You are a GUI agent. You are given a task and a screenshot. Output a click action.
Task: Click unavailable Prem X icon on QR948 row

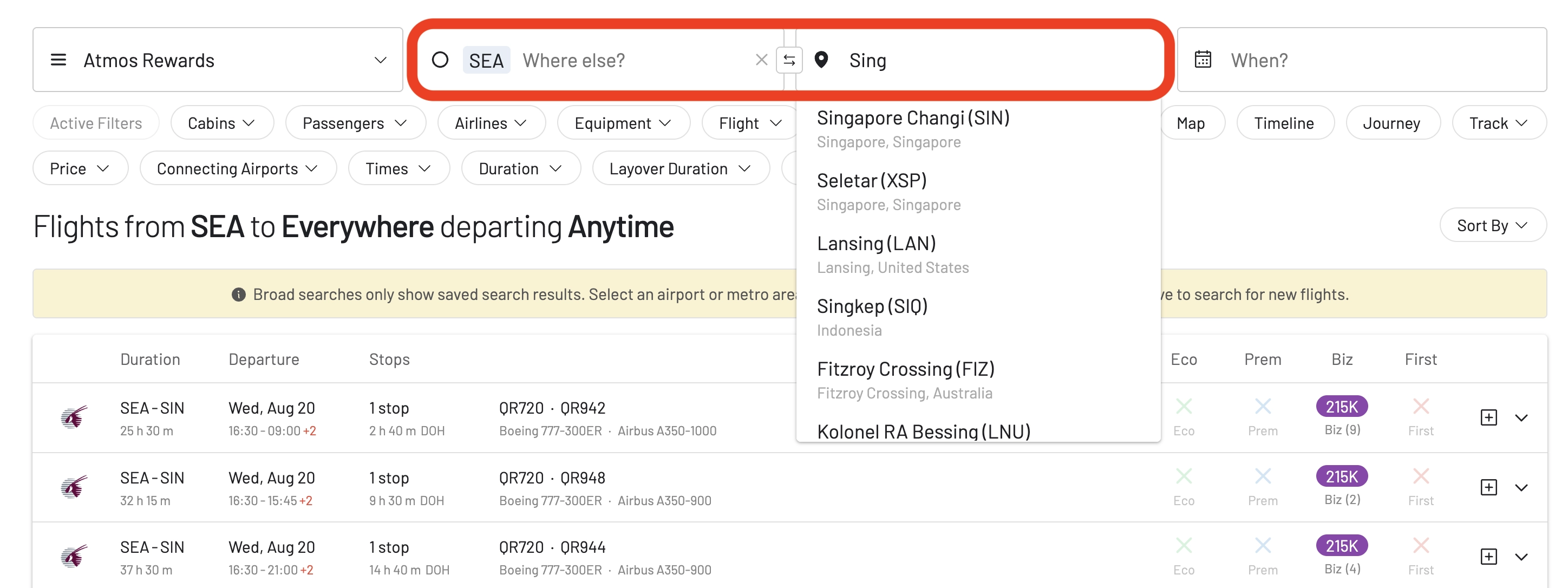tap(1263, 476)
